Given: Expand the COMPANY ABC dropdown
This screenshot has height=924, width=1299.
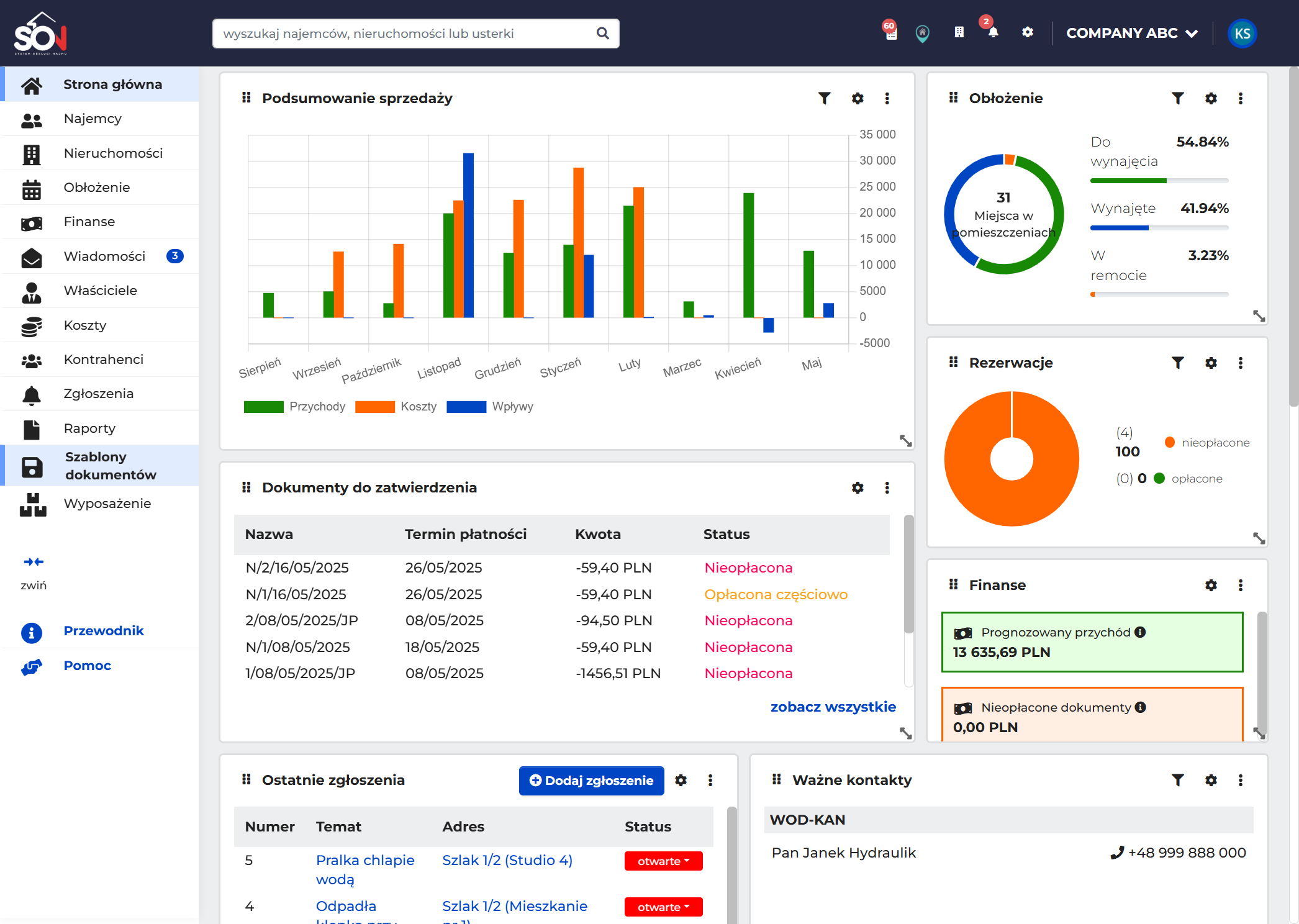Looking at the screenshot, I should pos(1131,34).
